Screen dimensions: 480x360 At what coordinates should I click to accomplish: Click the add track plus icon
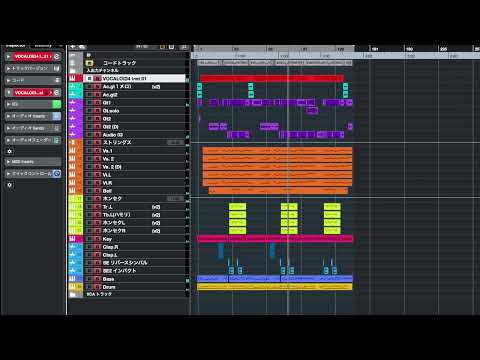click(x=73, y=47)
